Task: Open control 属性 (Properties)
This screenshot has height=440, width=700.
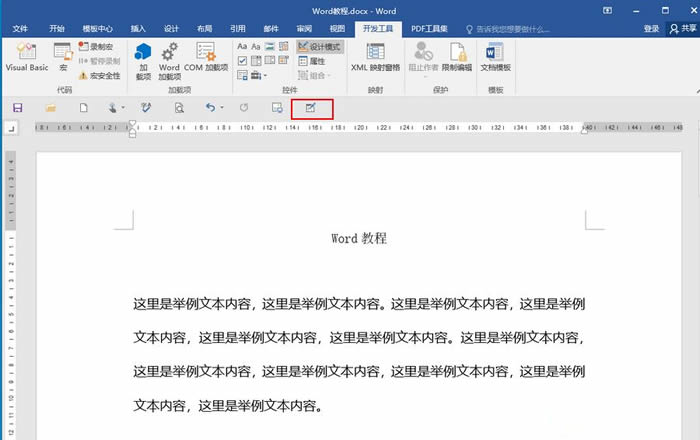Action: (x=312, y=61)
